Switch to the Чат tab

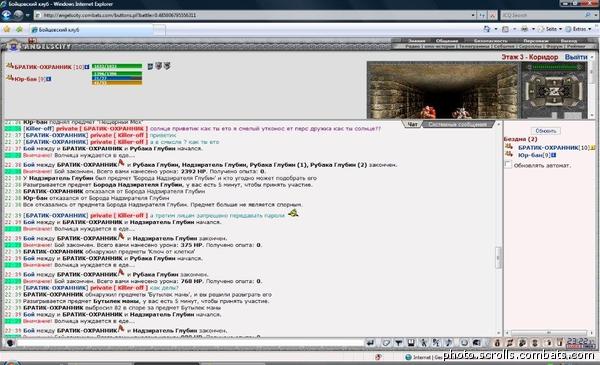pos(412,124)
